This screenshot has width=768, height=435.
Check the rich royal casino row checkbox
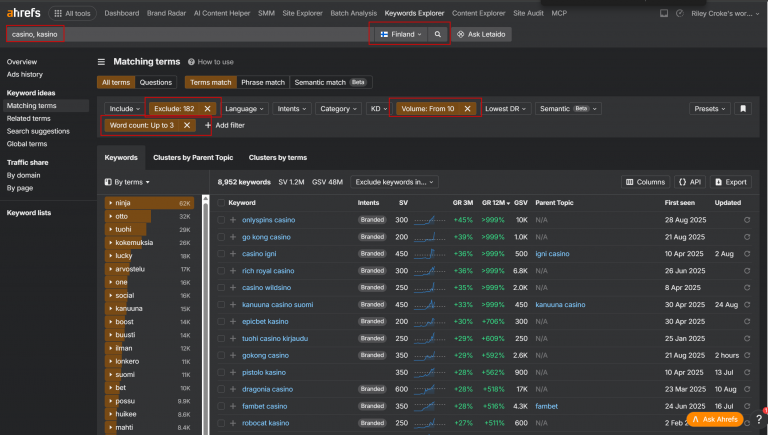pos(221,271)
